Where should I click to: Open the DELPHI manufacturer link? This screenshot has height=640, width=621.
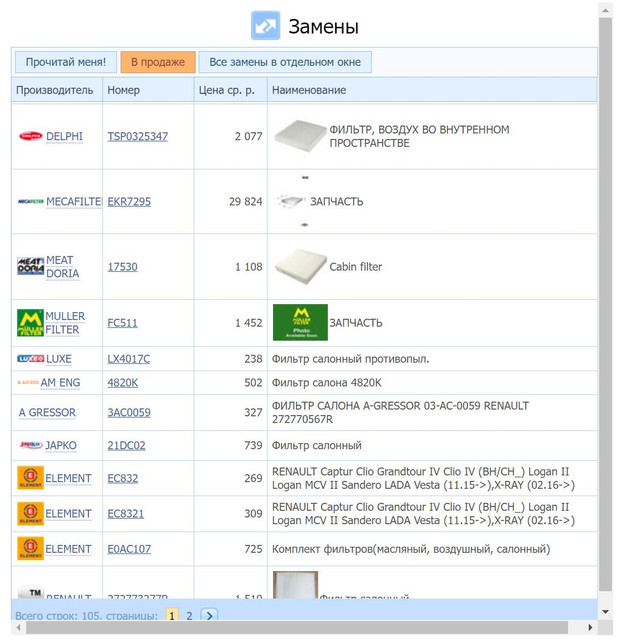pos(64,136)
